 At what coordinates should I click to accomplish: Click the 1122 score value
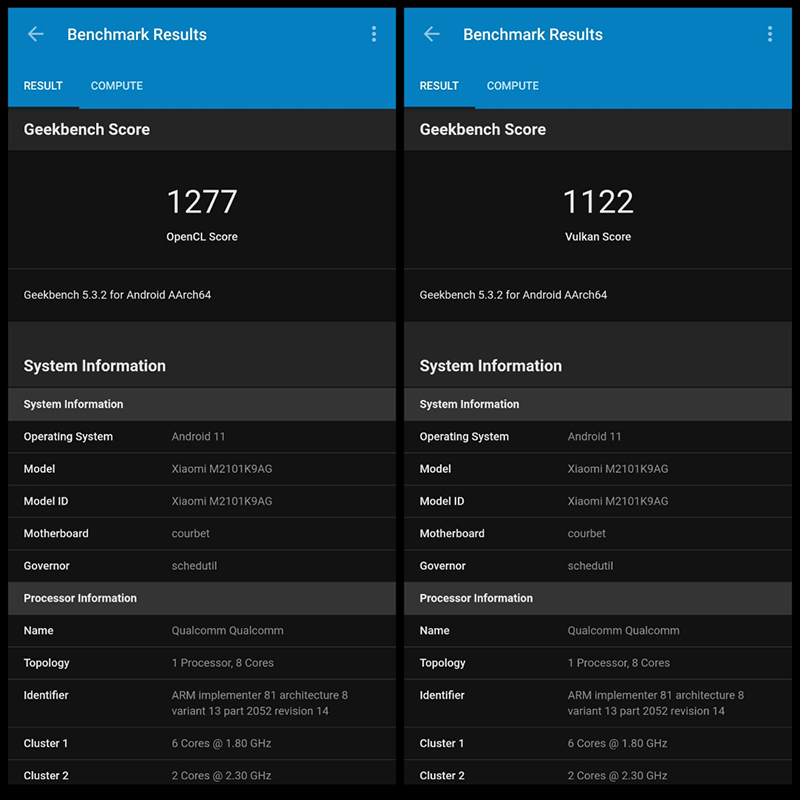(598, 202)
